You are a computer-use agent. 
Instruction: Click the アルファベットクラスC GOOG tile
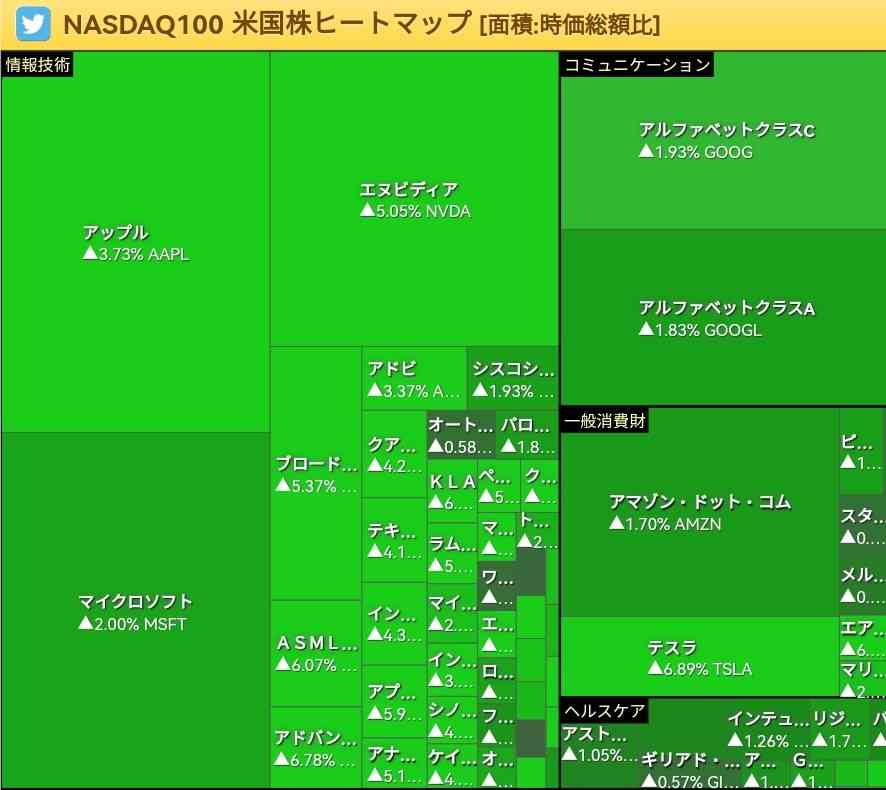723,141
